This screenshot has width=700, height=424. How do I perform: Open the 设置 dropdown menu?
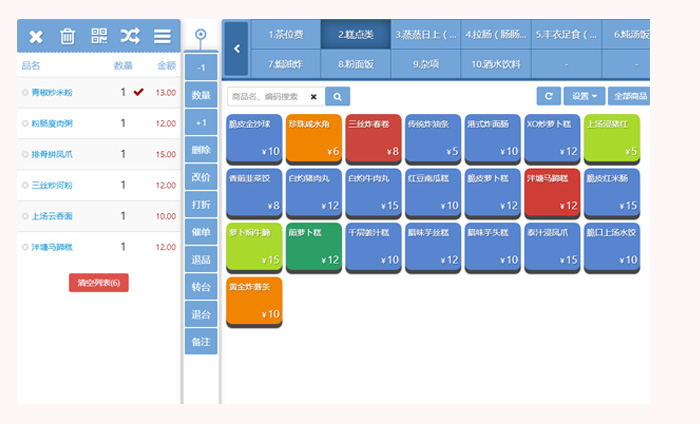584,97
